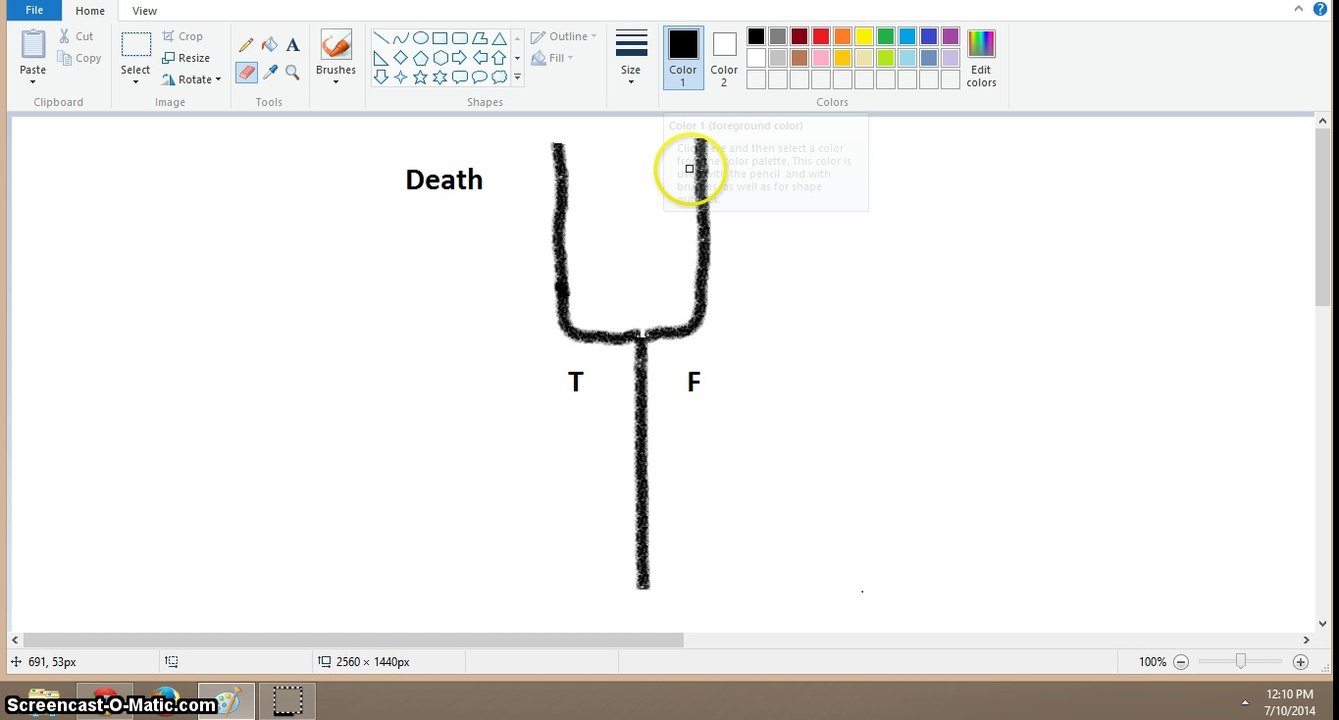The width and height of the screenshot is (1339, 720).
Task: Activate Color 1 foreground color
Action: click(x=683, y=57)
